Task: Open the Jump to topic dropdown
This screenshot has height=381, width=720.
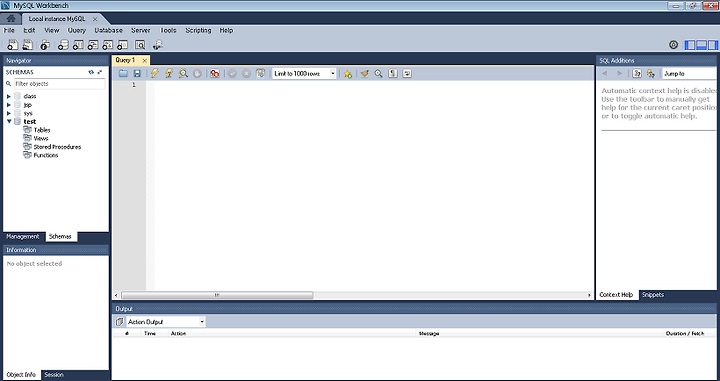Action: point(690,73)
